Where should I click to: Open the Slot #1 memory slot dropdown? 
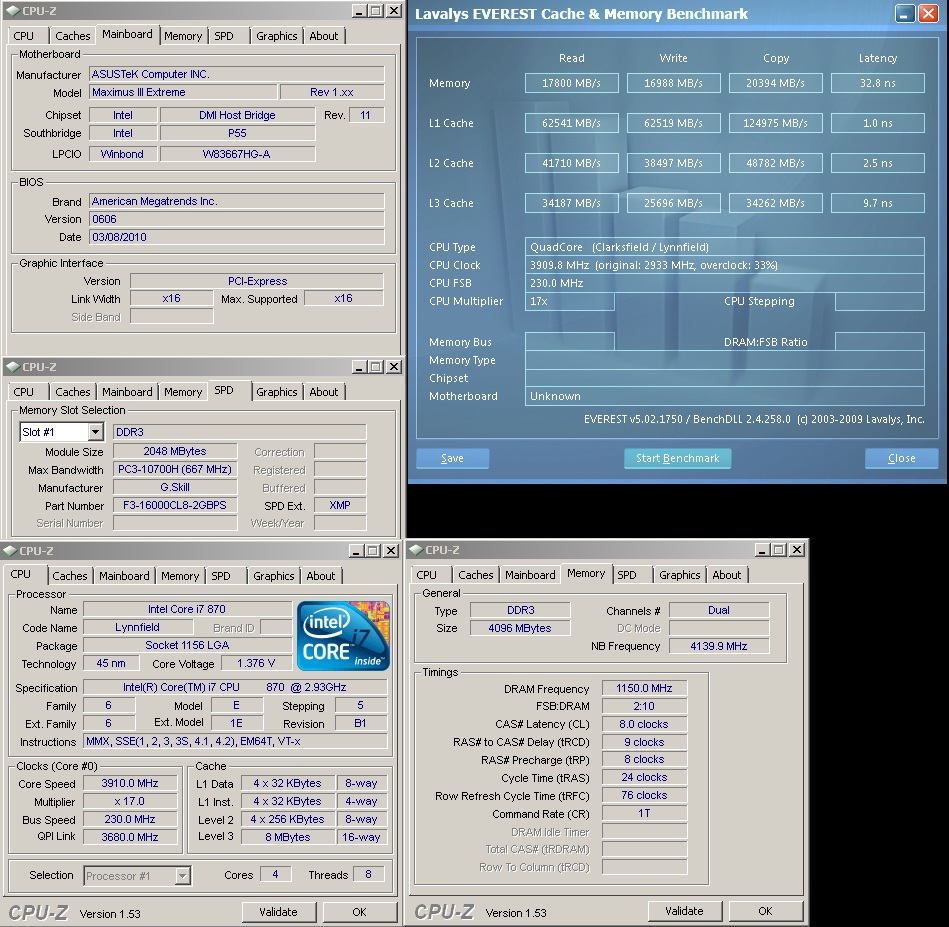click(95, 432)
